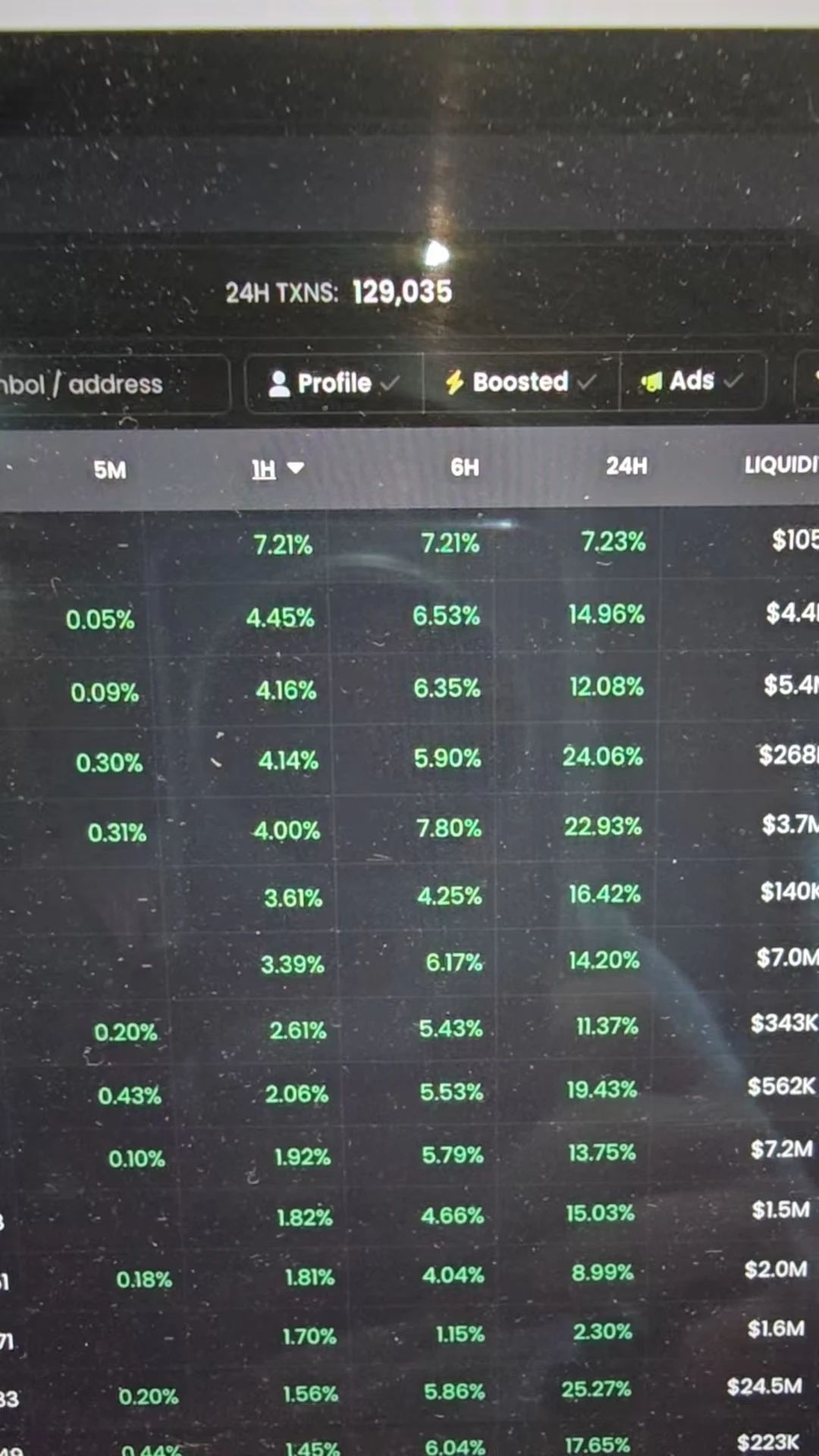Sort by the 5M column header
Viewport: 819px width, 1456px height.
click(110, 470)
